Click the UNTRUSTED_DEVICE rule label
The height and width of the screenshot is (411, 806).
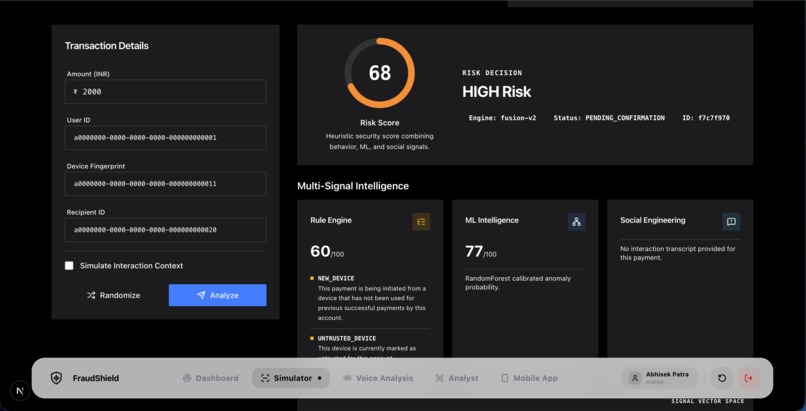coord(346,339)
